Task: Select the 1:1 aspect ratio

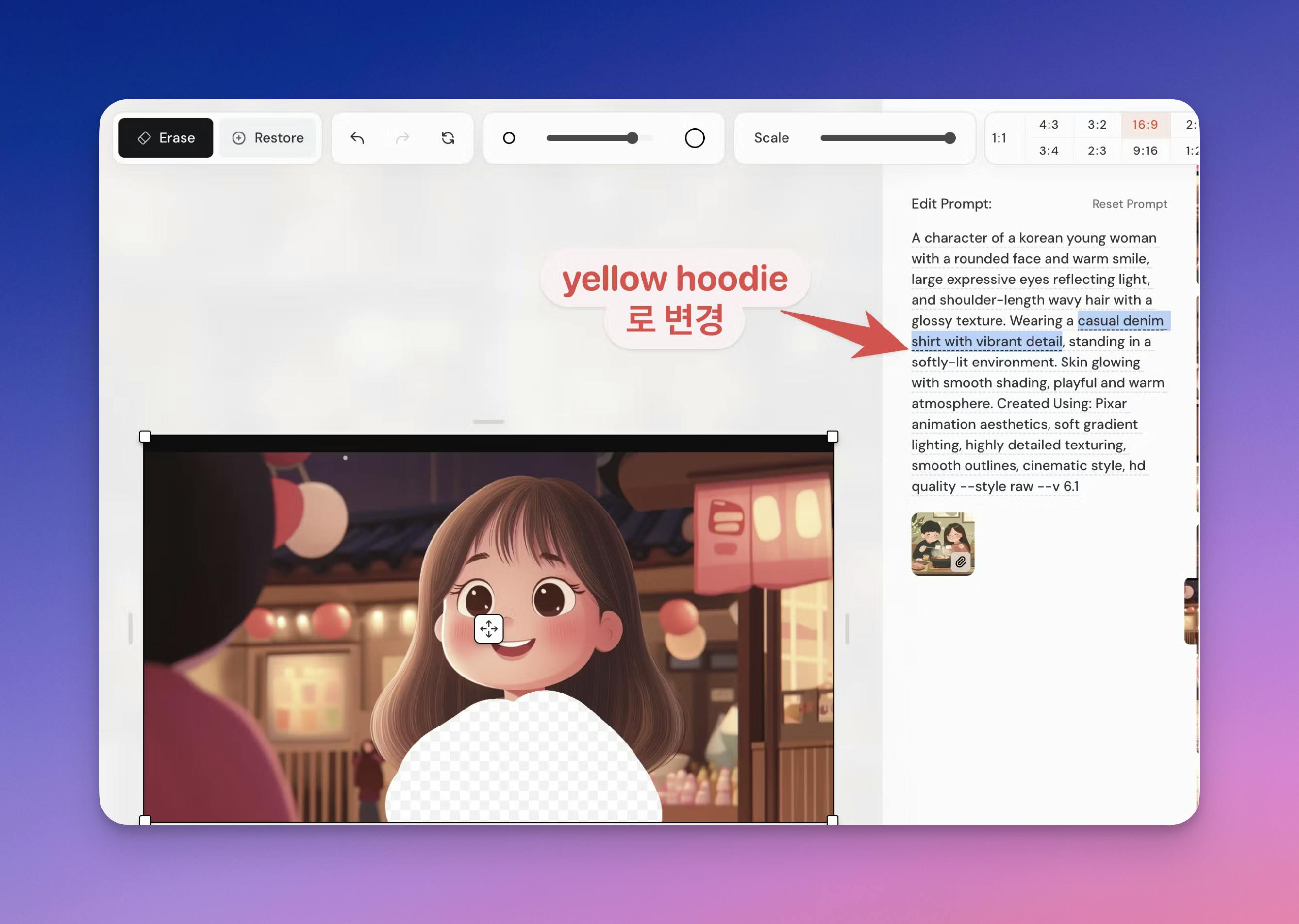Action: point(999,138)
